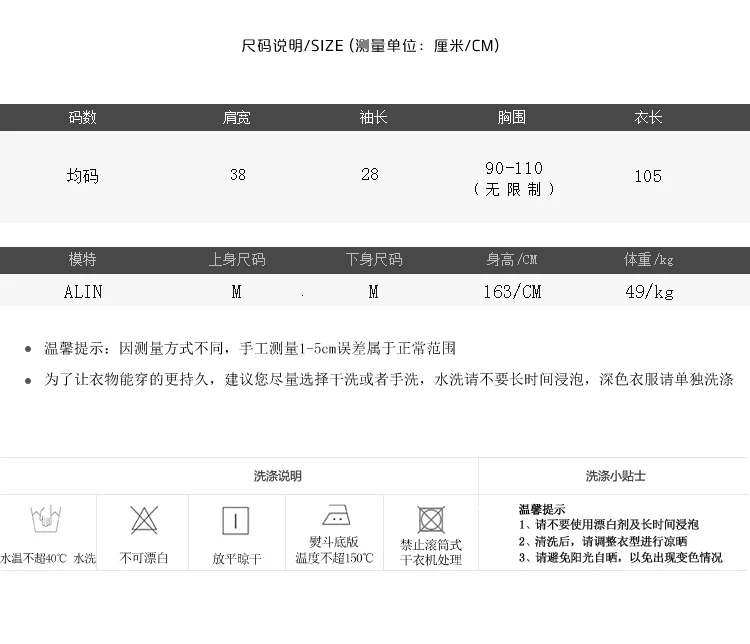Image resolution: width=750 pixels, height=644 pixels.
Task: Click the 码数 column header
Action: [82, 117]
